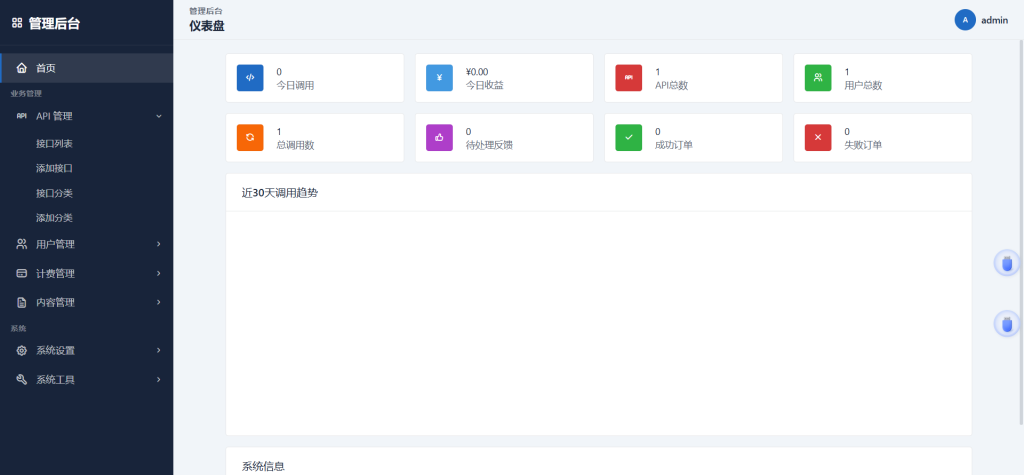Click the orange refresh icon for 总调用数
Screen dimensions: 1024x475
tap(250, 138)
